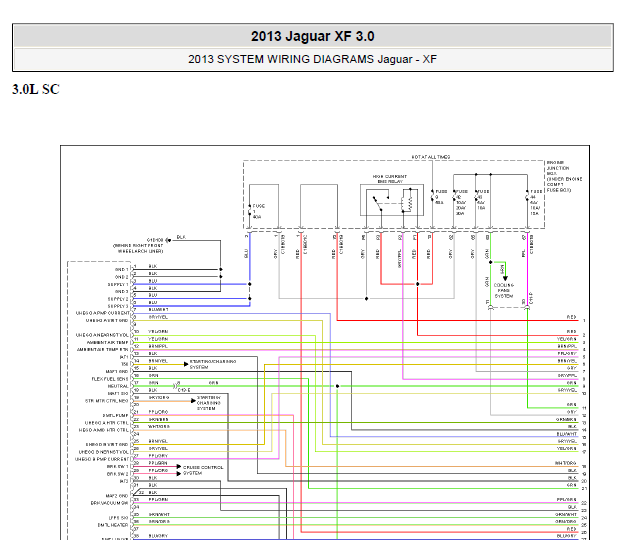Click the 'BRK VACUUM SW' pin label
619x540 pixels.
(x=110, y=503)
